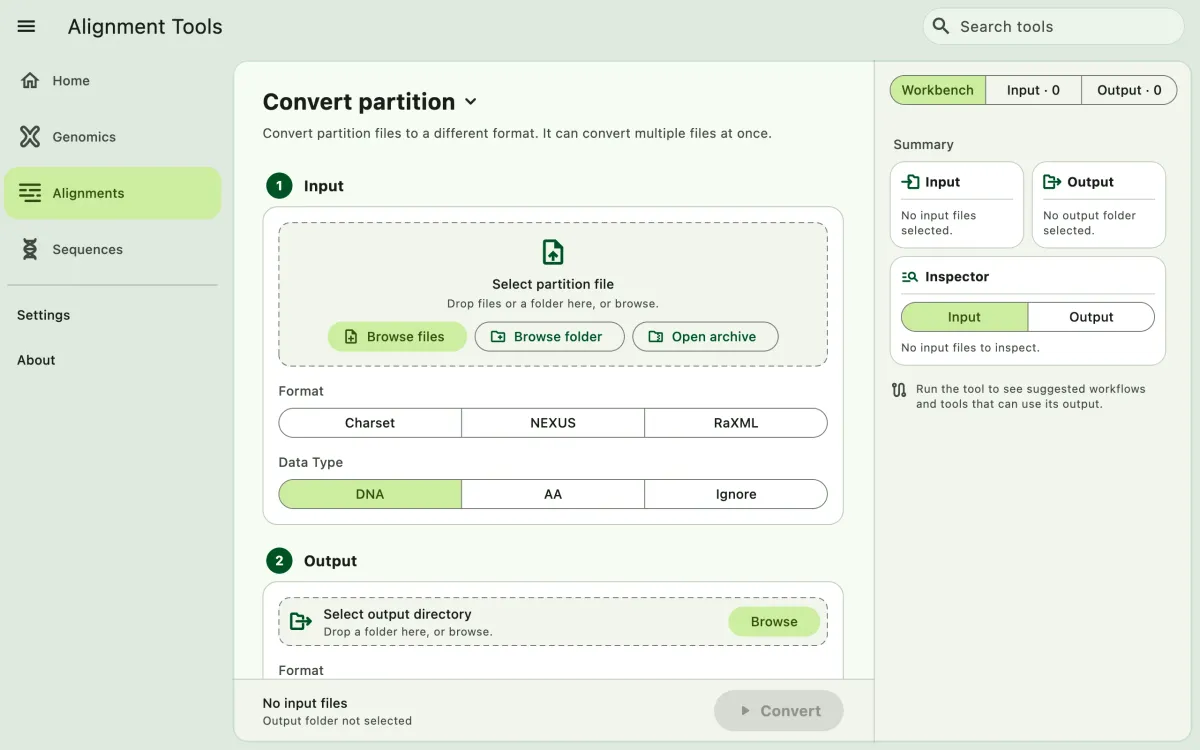Click 'Output folder not selected' status text
The height and width of the screenshot is (750, 1200).
pos(337,721)
